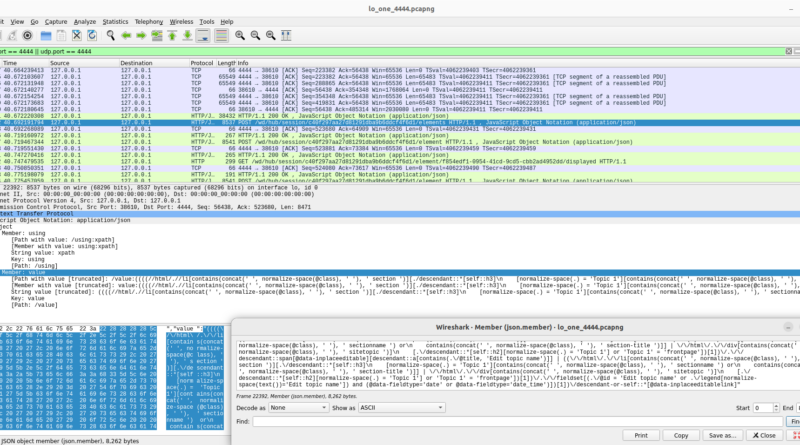Jump to last packet icon

tap(187, 35)
